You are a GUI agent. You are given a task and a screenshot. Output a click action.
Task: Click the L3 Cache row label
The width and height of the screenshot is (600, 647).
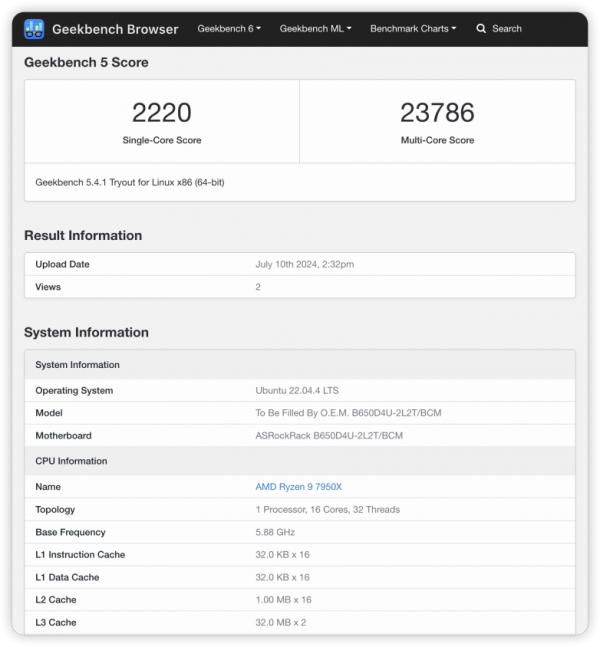(x=55, y=622)
